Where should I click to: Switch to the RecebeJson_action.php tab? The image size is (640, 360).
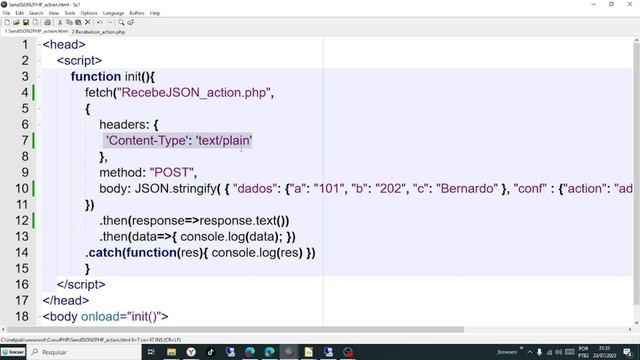(98, 31)
